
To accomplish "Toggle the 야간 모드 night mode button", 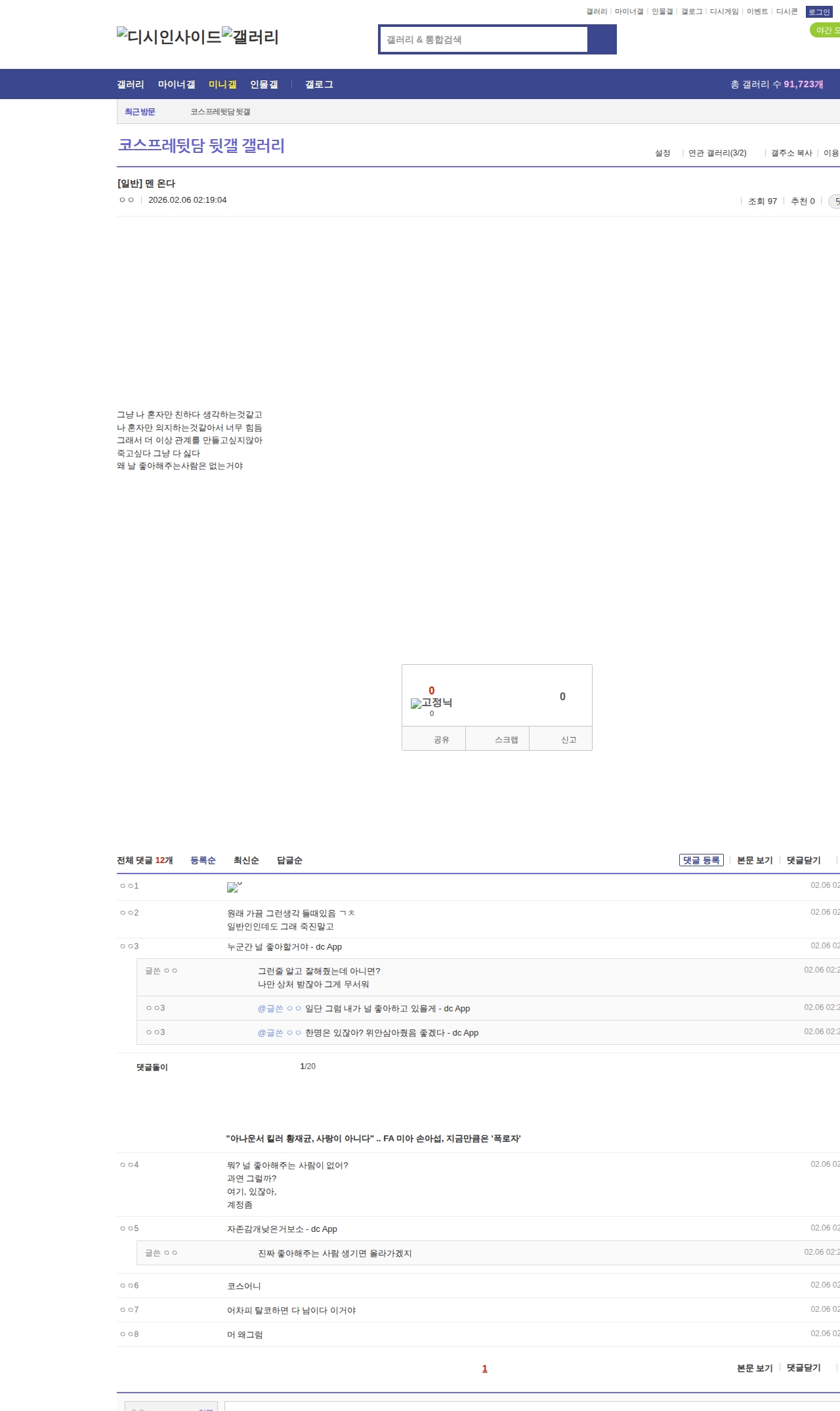I will click(x=826, y=30).
